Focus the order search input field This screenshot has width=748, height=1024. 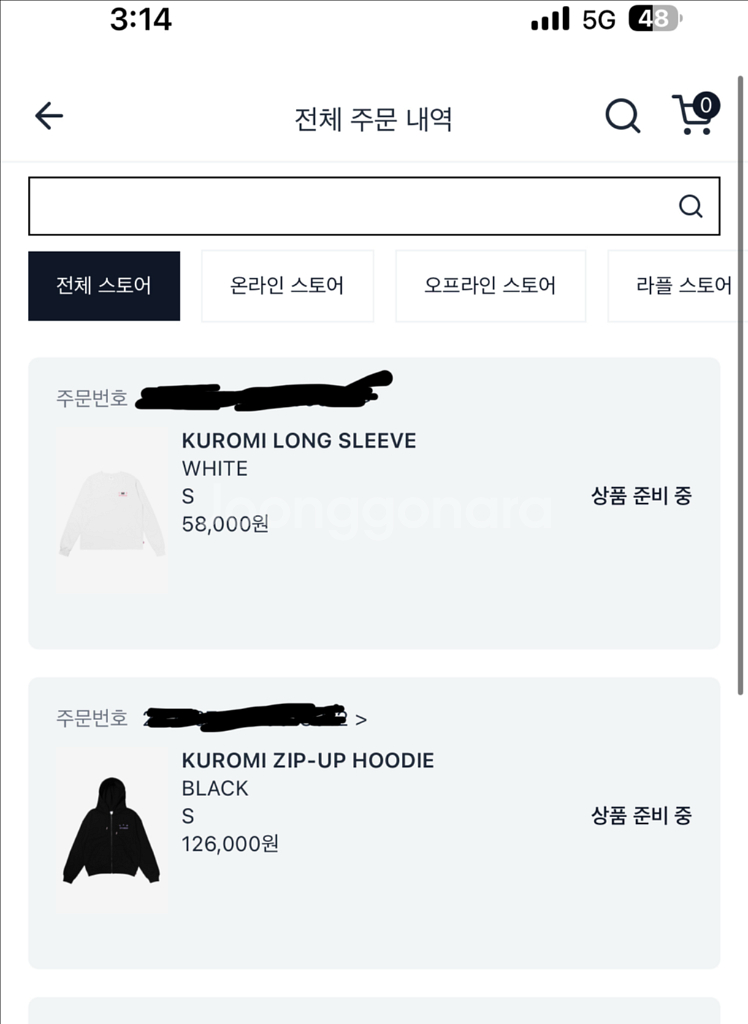click(x=374, y=206)
